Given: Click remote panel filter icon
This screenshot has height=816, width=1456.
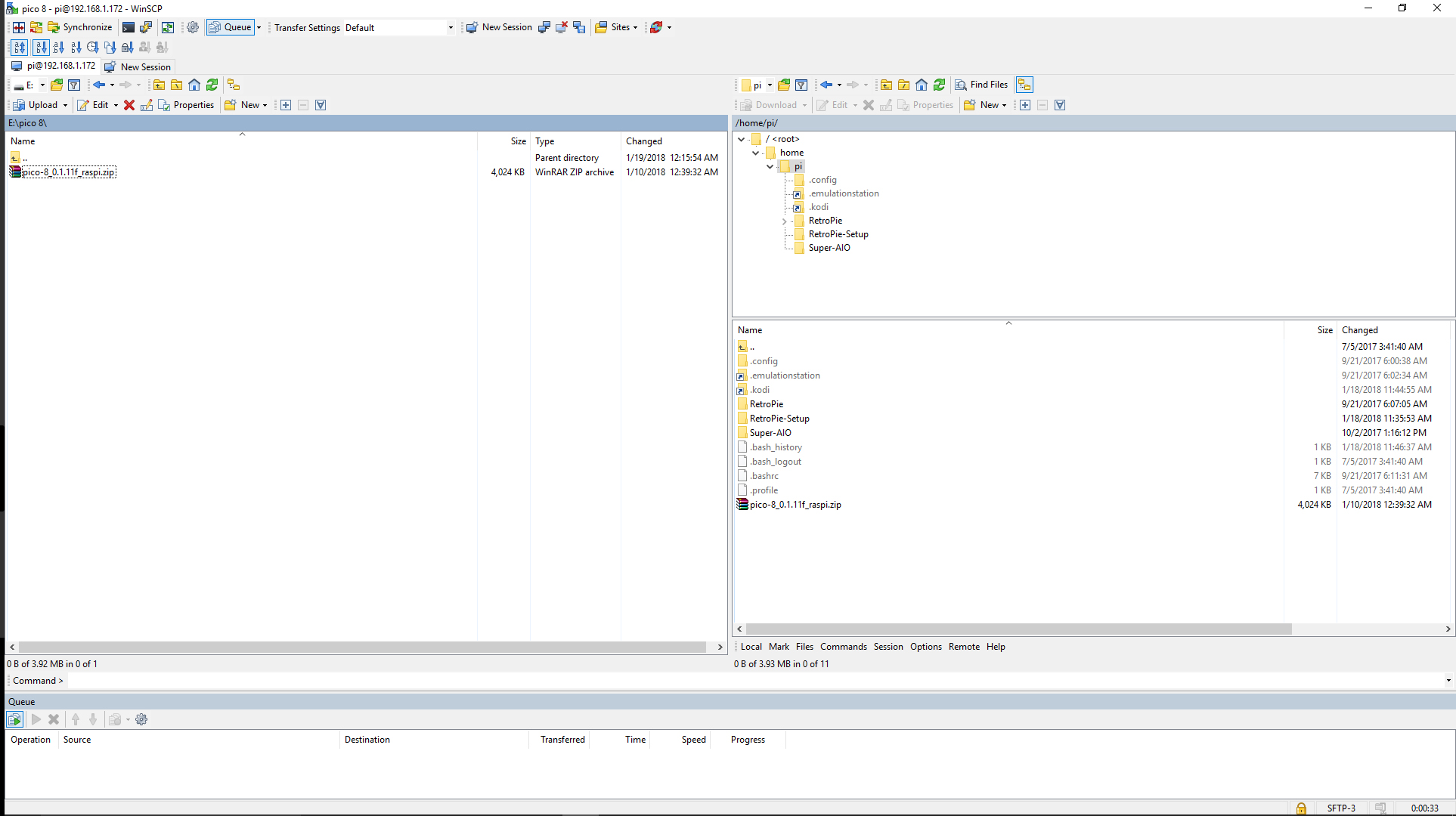Looking at the screenshot, I should click(x=801, y=85).
